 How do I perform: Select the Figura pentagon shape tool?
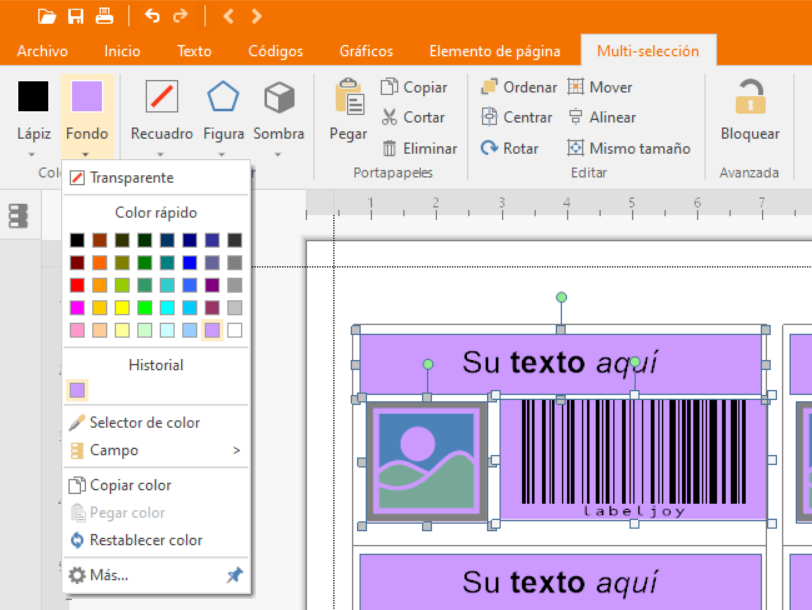pyautogui.click(x=223, y=96)
